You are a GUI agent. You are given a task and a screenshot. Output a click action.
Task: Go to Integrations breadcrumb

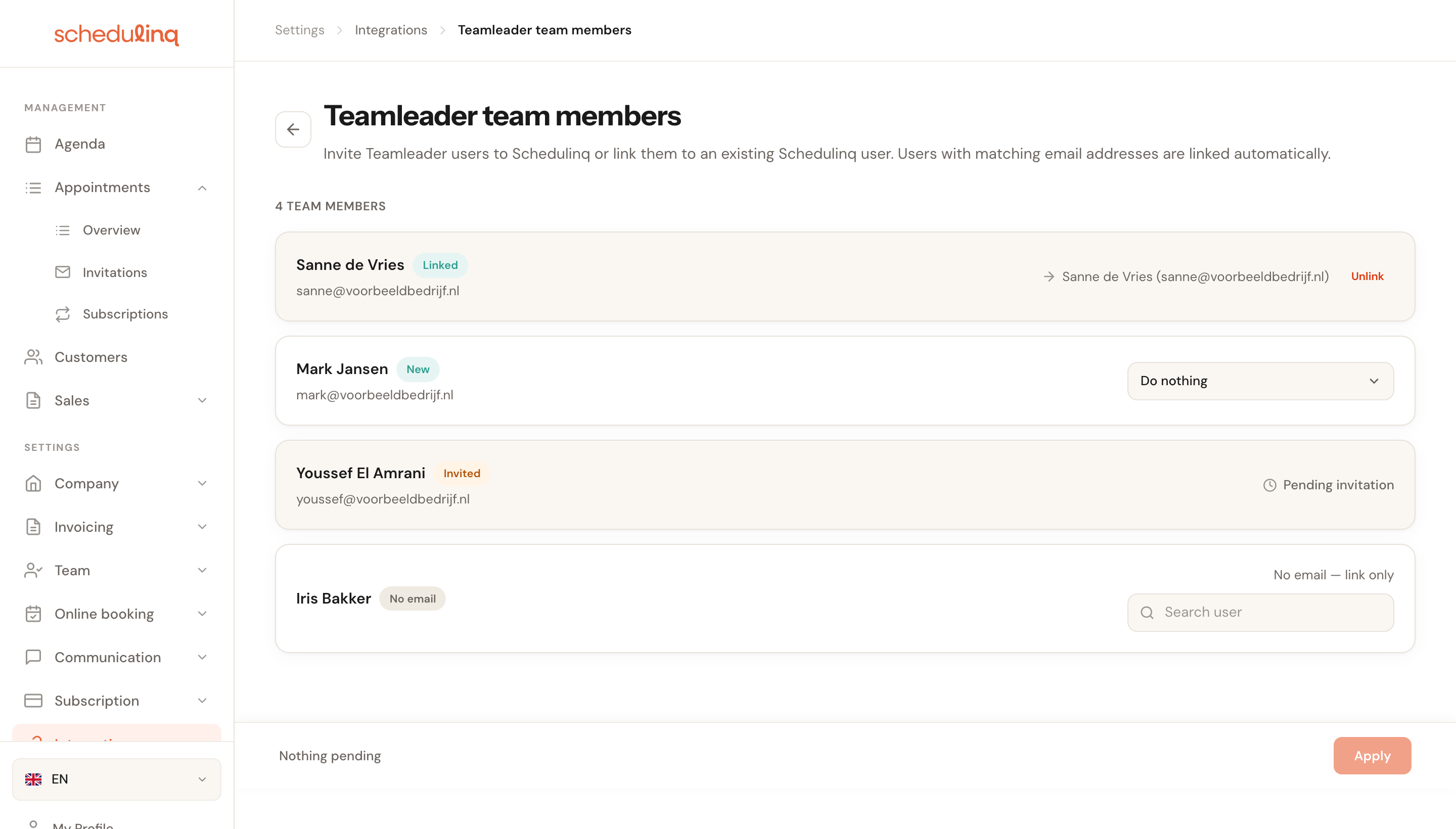tap(391, 30)
